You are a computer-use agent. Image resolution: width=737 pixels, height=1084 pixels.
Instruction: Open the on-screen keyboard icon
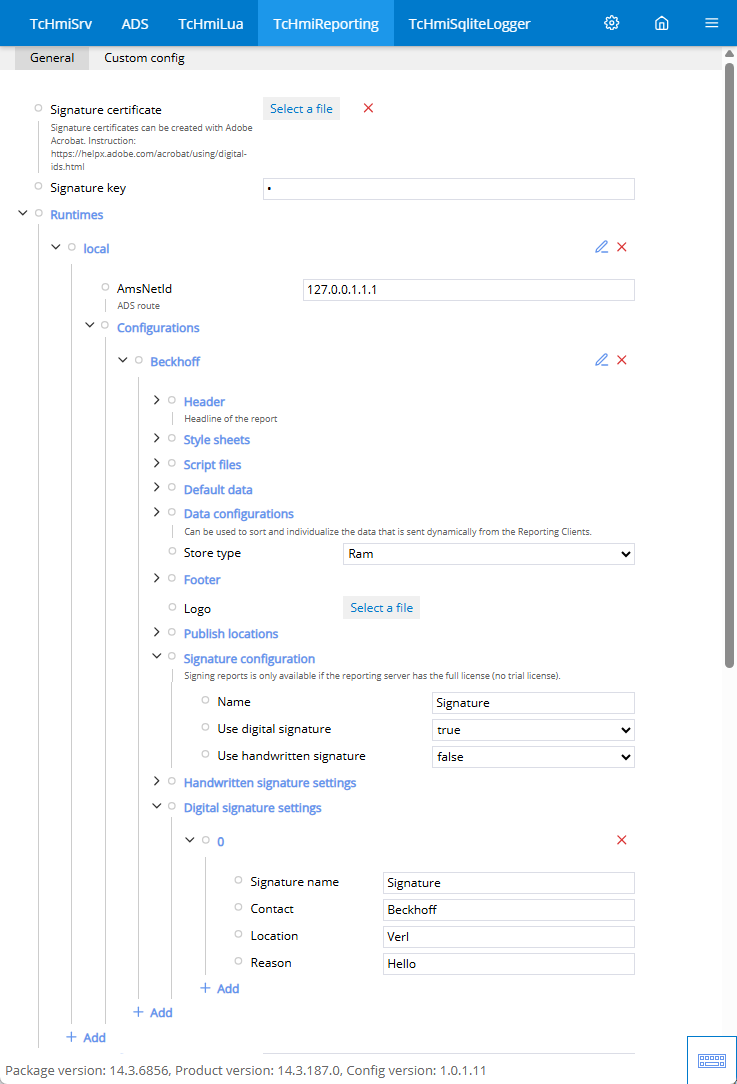coord(711,1059)
